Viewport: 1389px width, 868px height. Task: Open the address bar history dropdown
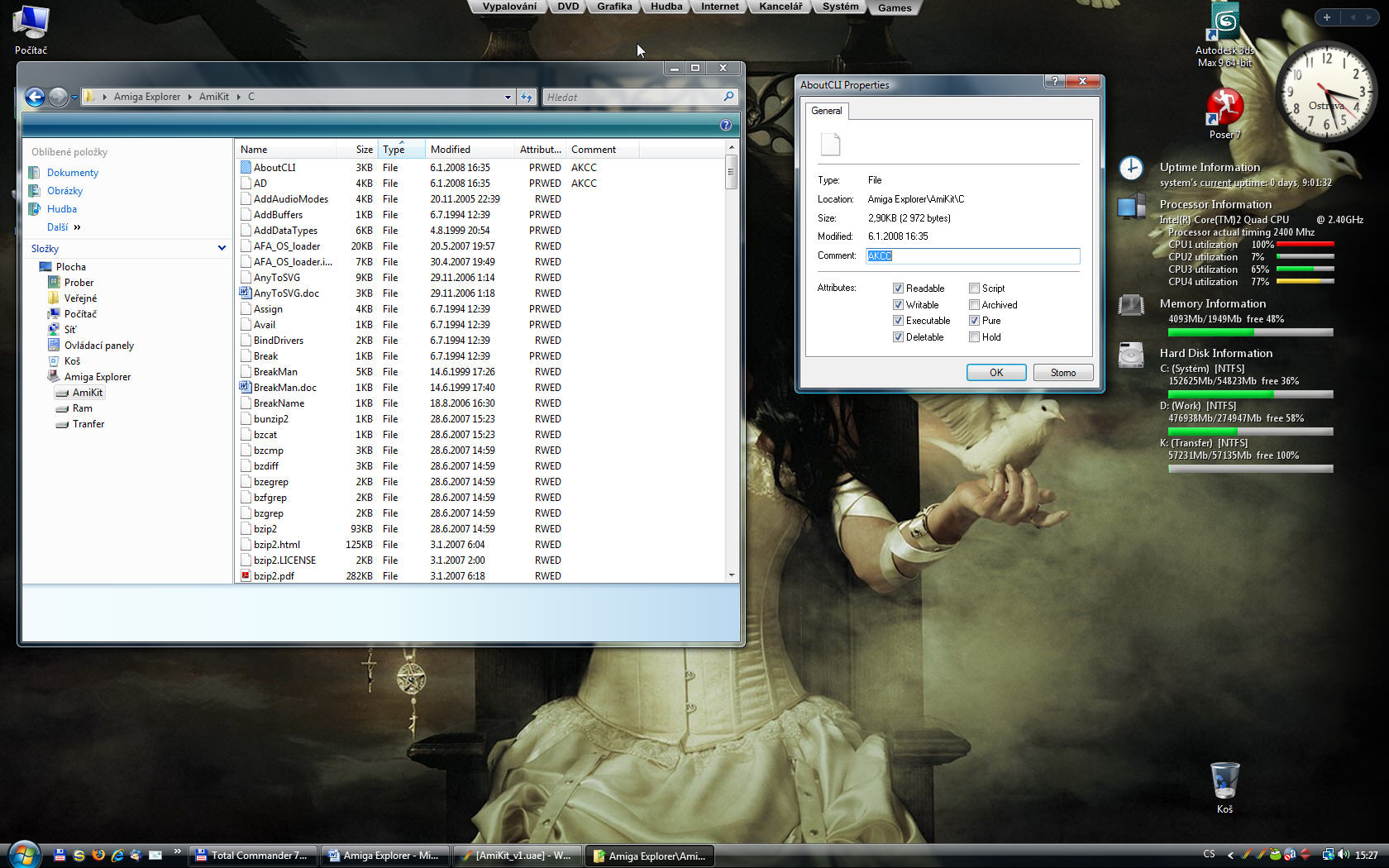pyautogui.click(x=508, y=98)
